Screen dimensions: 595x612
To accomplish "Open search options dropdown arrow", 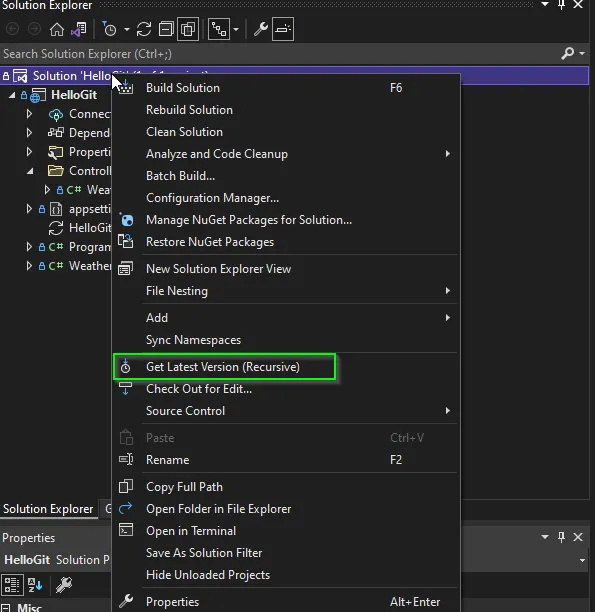I will pos(582,53).
